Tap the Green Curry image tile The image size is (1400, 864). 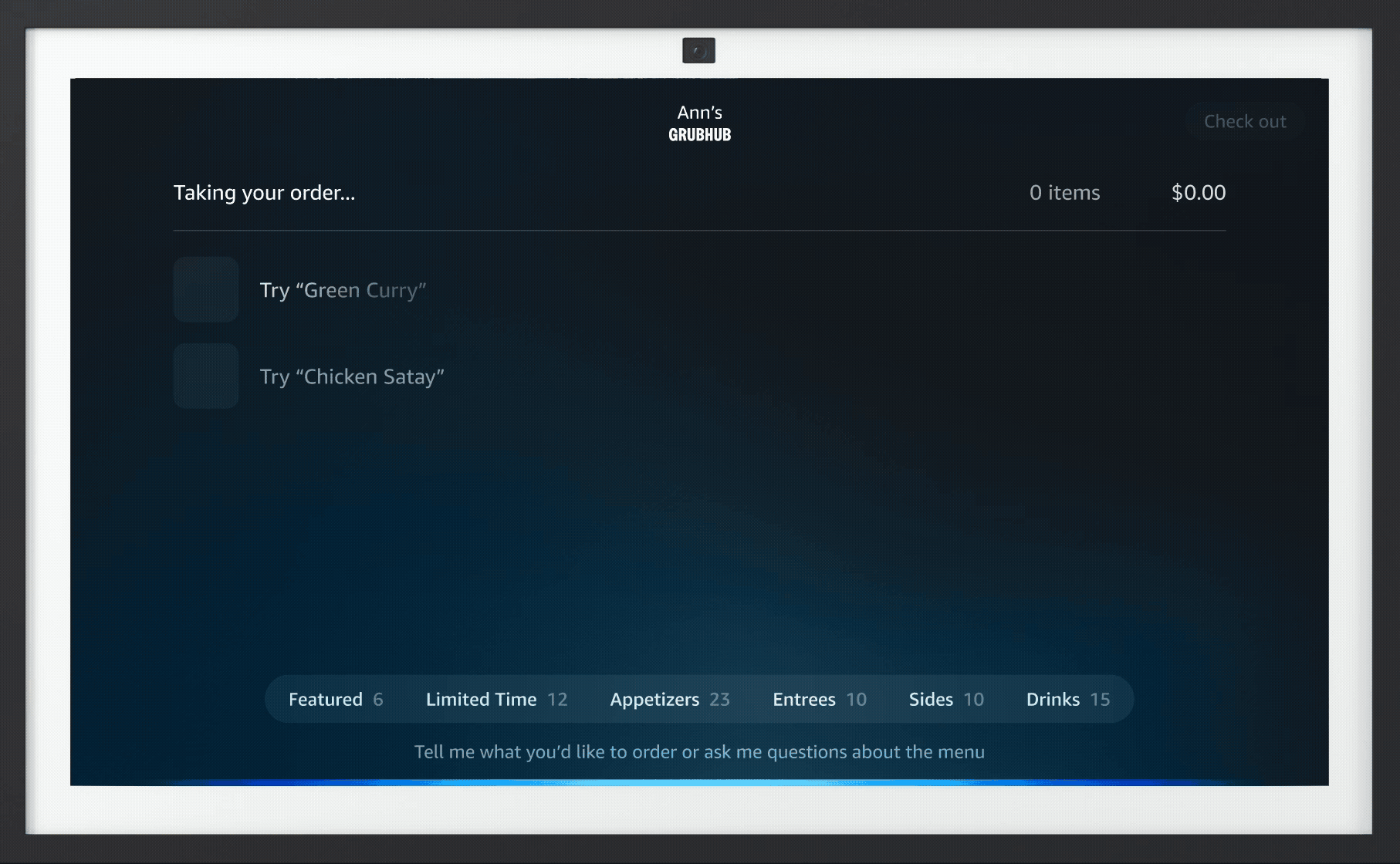(x=205, y=290)
